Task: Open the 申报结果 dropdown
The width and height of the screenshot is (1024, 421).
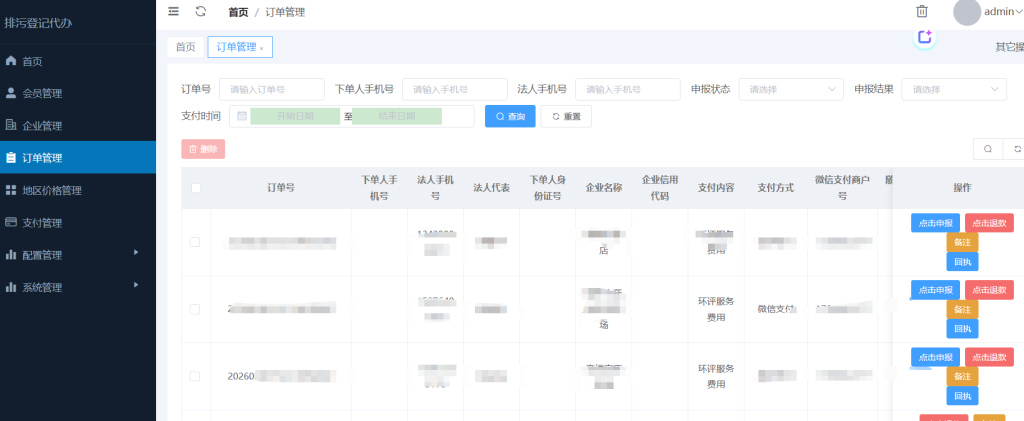Action: pos(953,89)
